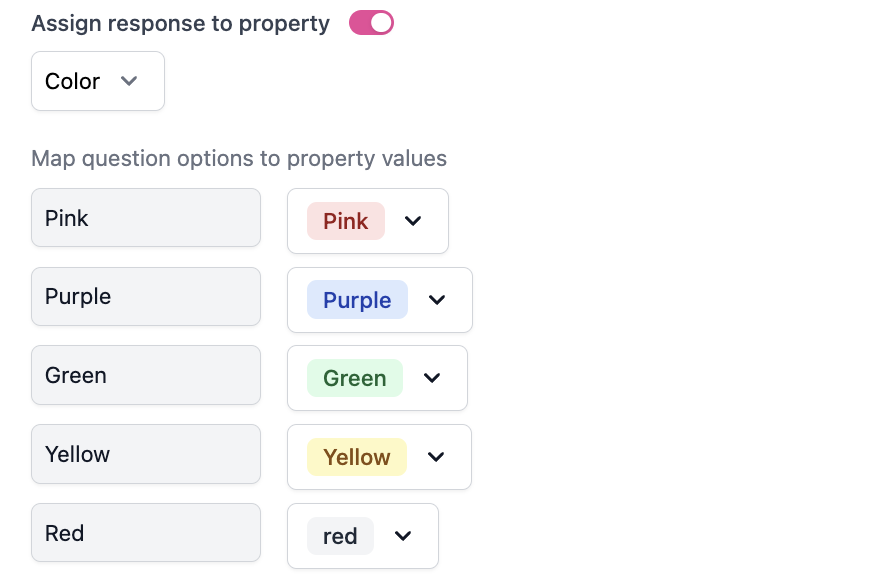The width and height of the screenshot is (882, 582).
Task: Click the pink-colored Pink tag
Action: [x=346, y=221]
